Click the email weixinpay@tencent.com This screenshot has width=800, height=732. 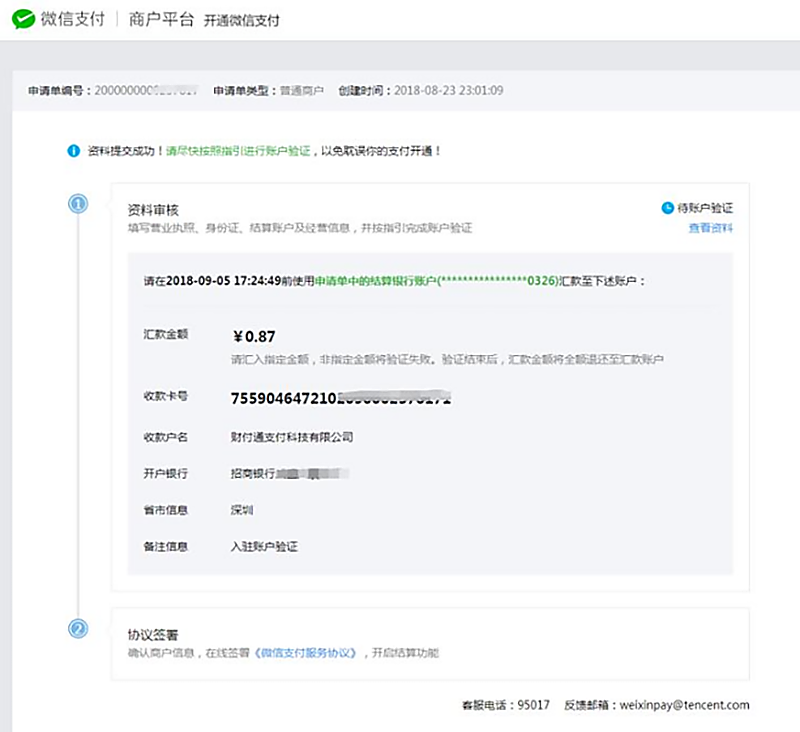tap(685, 705)
